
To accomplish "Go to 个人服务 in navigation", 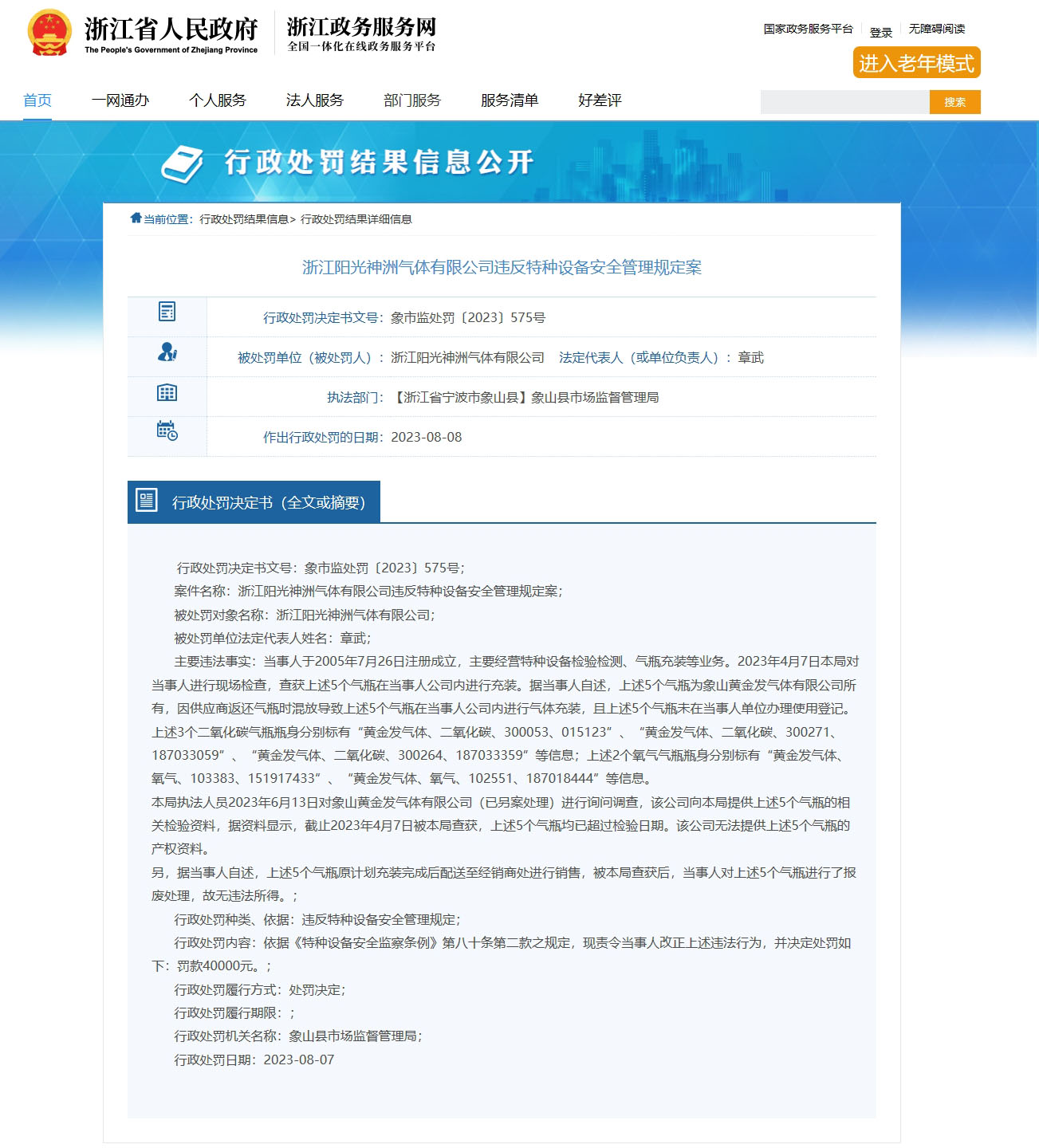I will tap(218, 100).
